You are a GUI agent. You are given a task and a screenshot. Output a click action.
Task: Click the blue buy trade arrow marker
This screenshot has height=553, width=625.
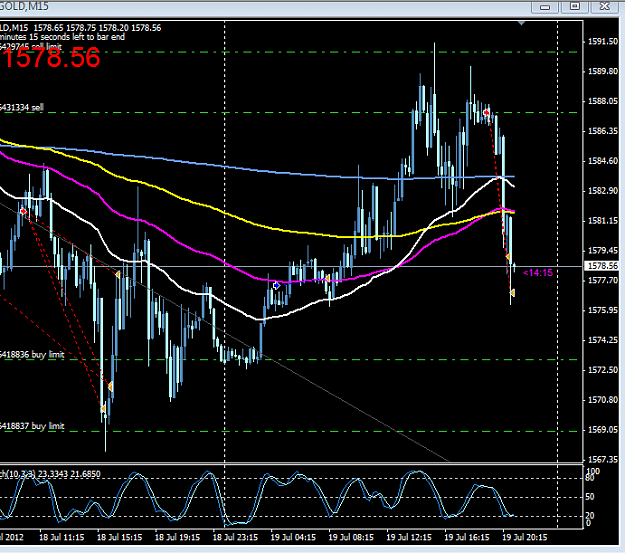coord(276,285)
